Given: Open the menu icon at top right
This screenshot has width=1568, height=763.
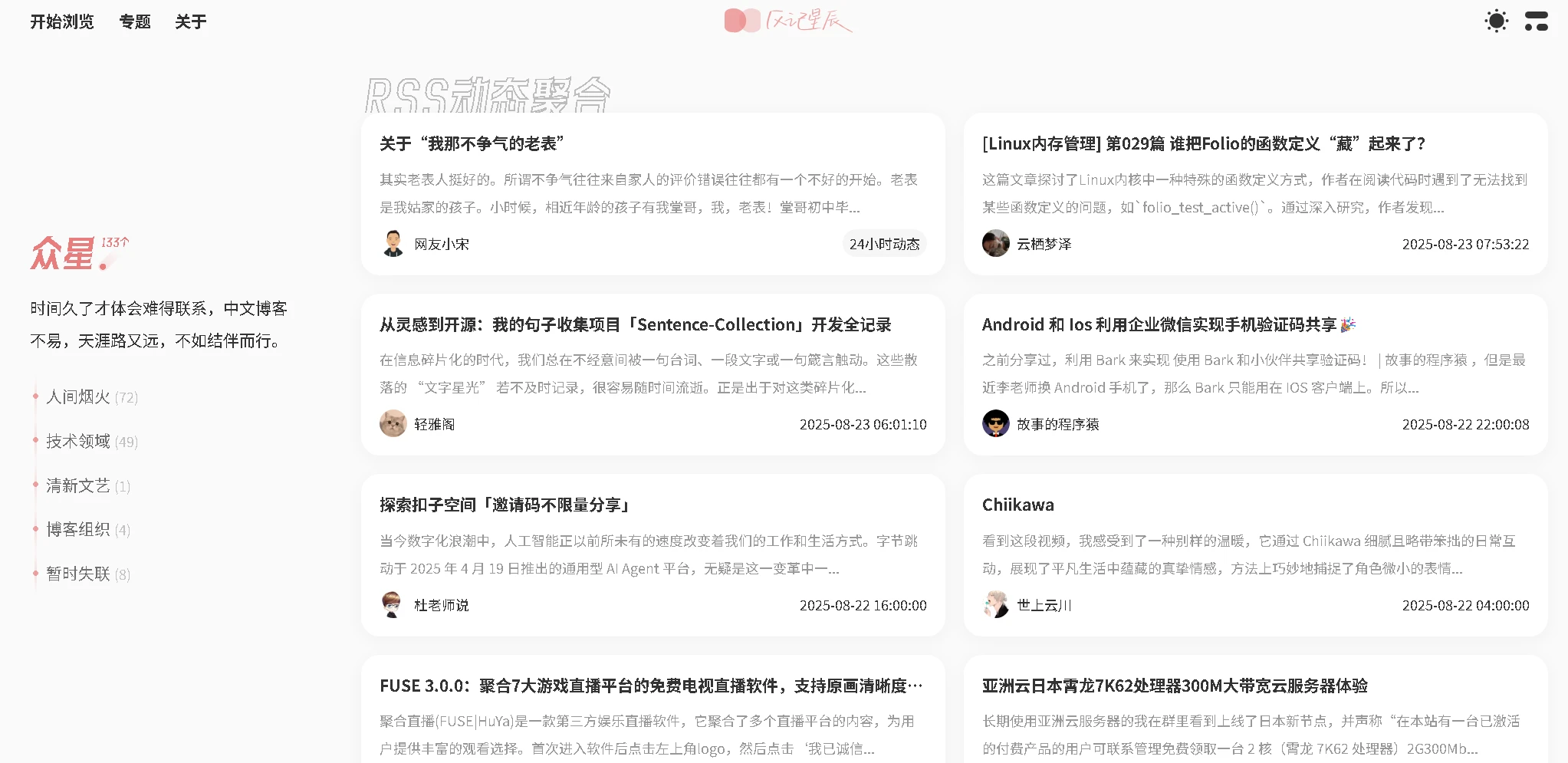Looking at the screenshot, I should 1536,21.
